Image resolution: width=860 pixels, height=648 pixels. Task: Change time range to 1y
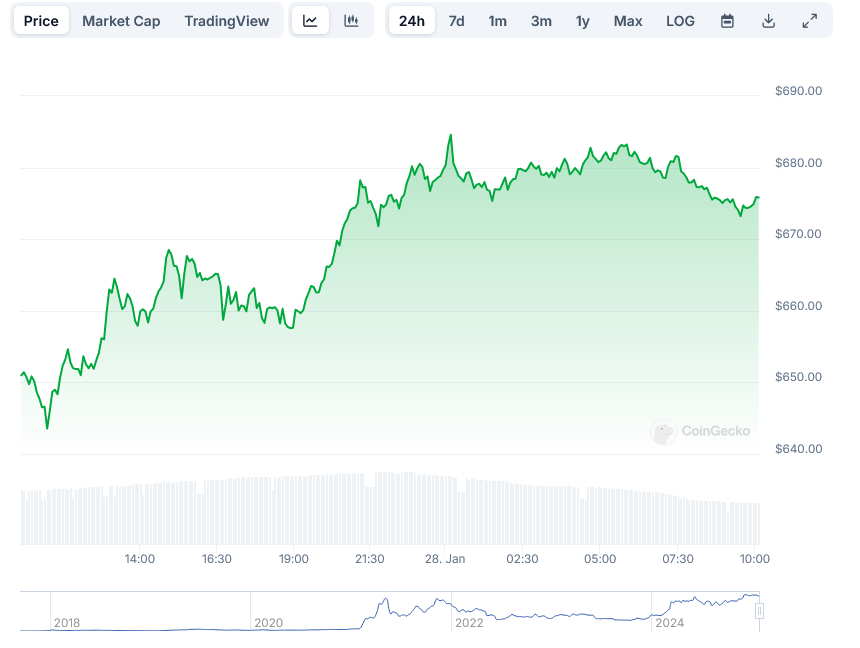(582, 21)
